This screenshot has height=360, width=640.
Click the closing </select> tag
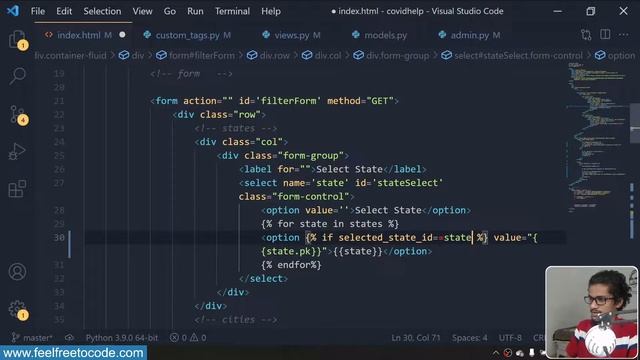click(264, 278)
